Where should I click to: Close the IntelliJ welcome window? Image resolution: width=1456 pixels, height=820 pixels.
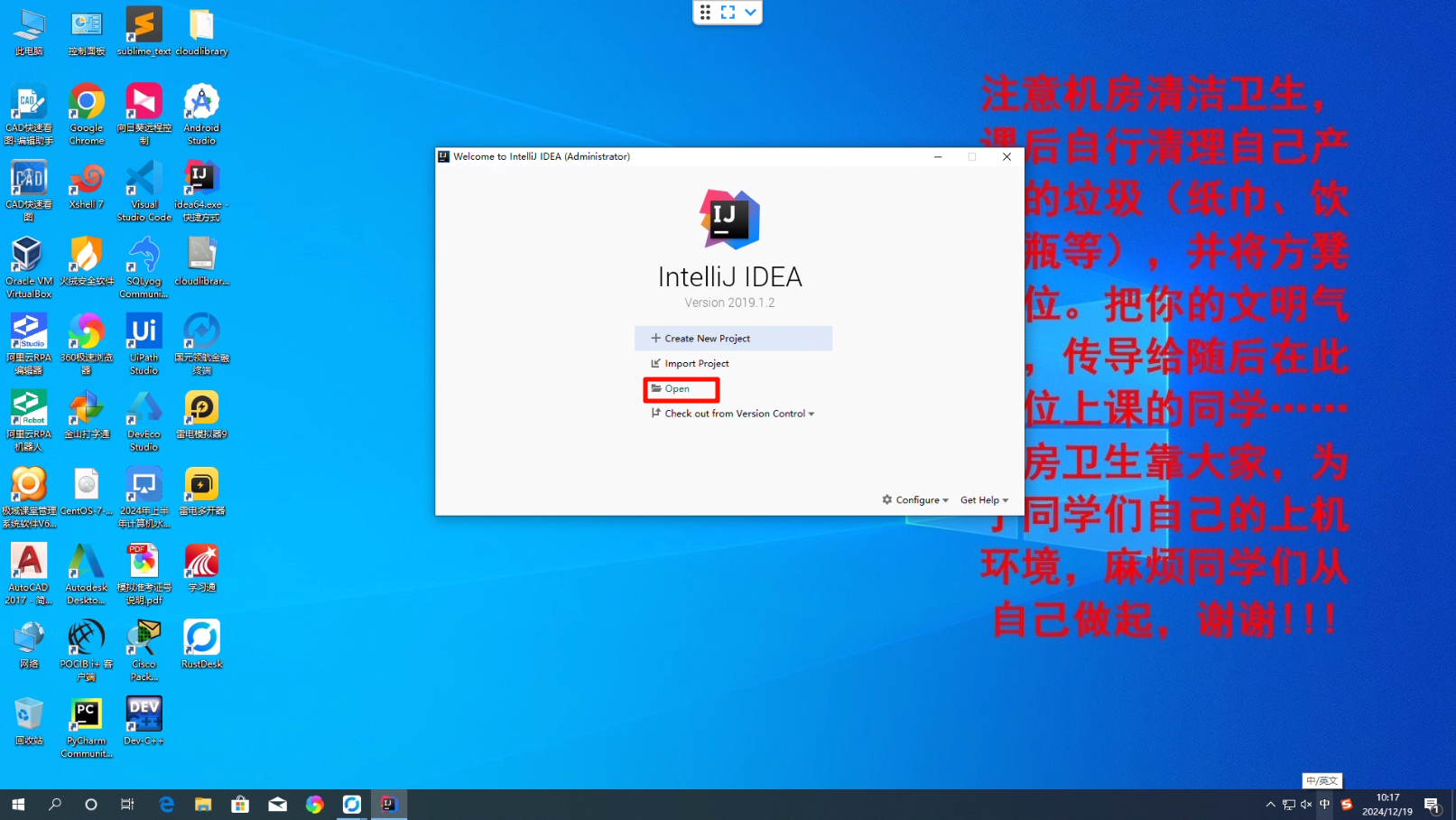point(1006,157)
